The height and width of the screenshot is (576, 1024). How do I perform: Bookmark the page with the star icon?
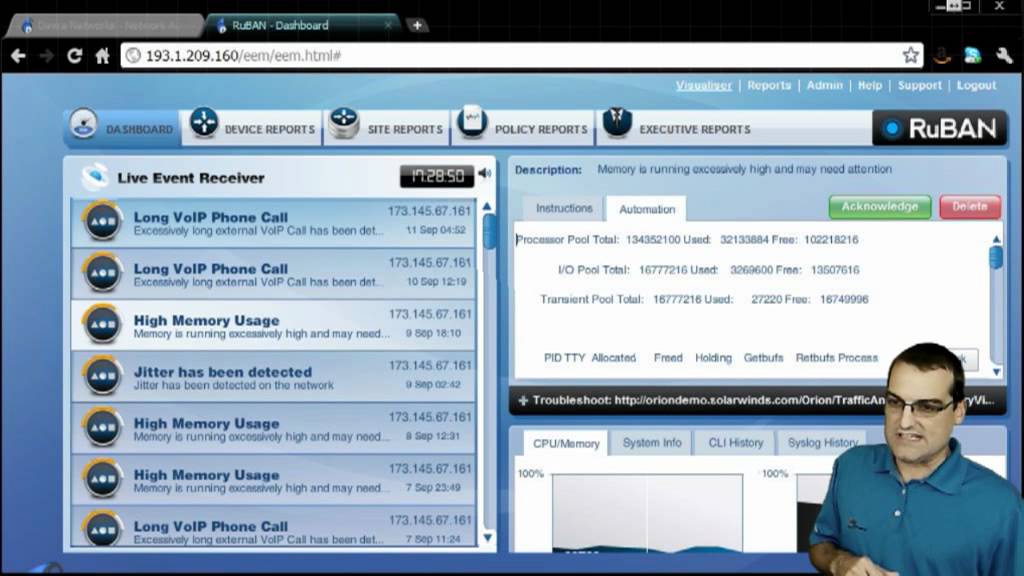click(x=910, y=56)
